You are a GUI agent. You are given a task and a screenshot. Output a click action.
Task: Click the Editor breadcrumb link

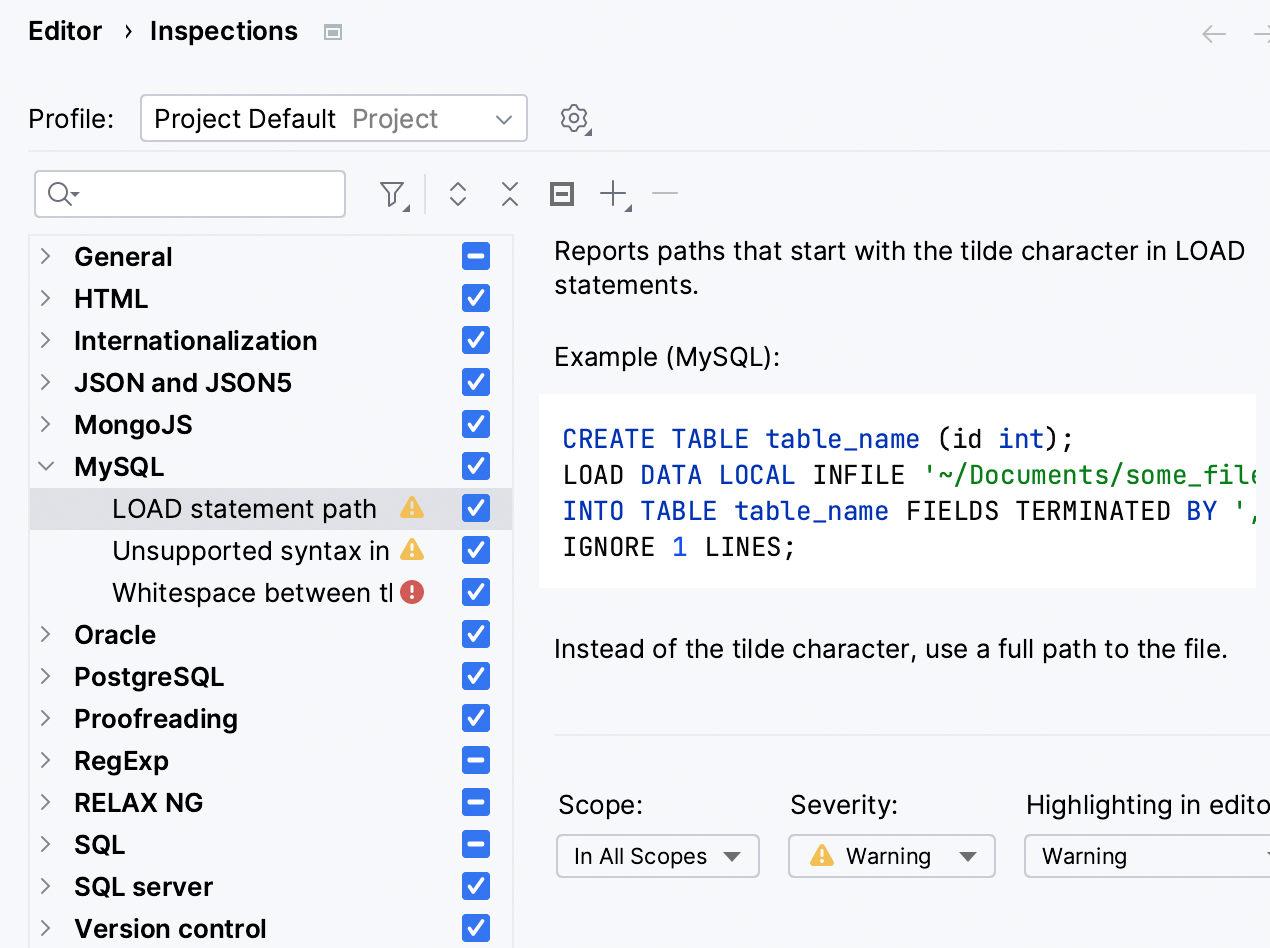click(65, 32)
